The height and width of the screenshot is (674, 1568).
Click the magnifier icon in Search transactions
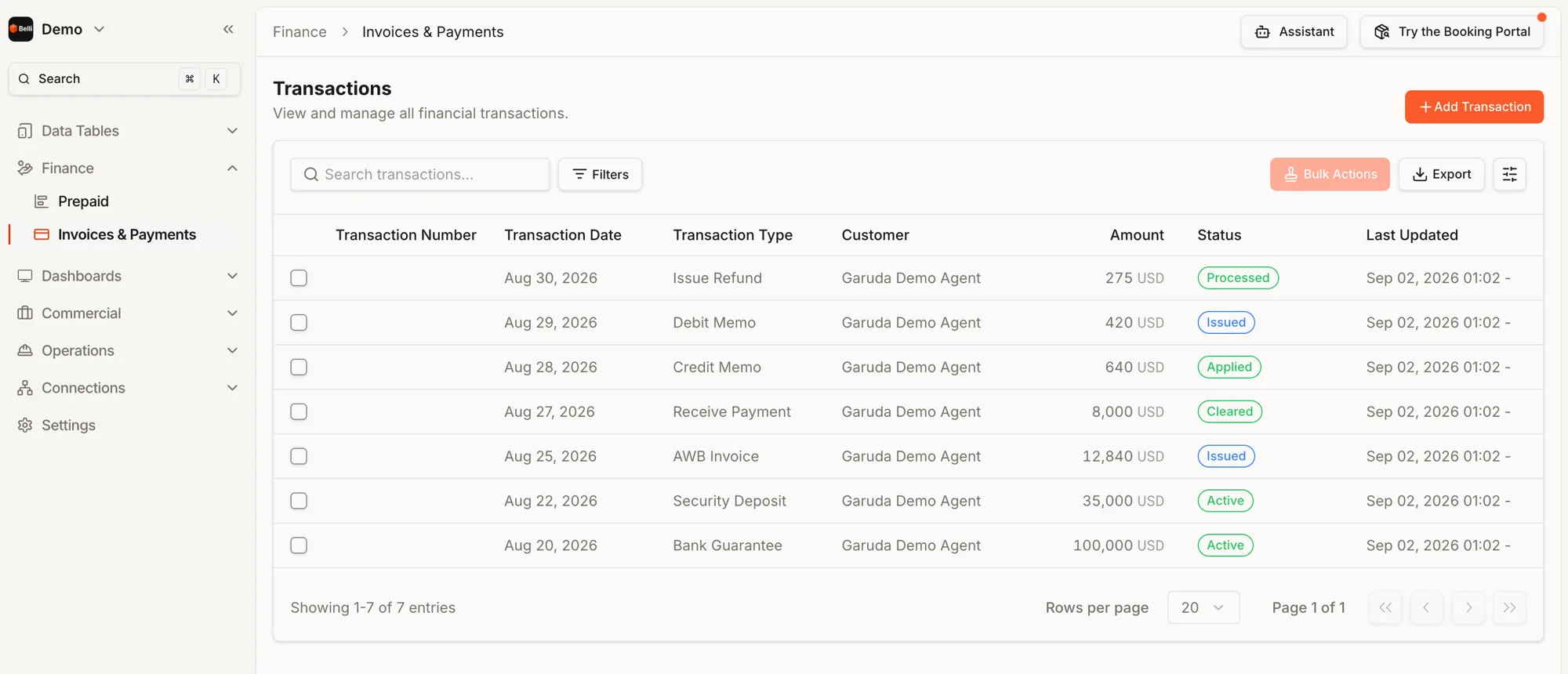click(x=311, y=174)
